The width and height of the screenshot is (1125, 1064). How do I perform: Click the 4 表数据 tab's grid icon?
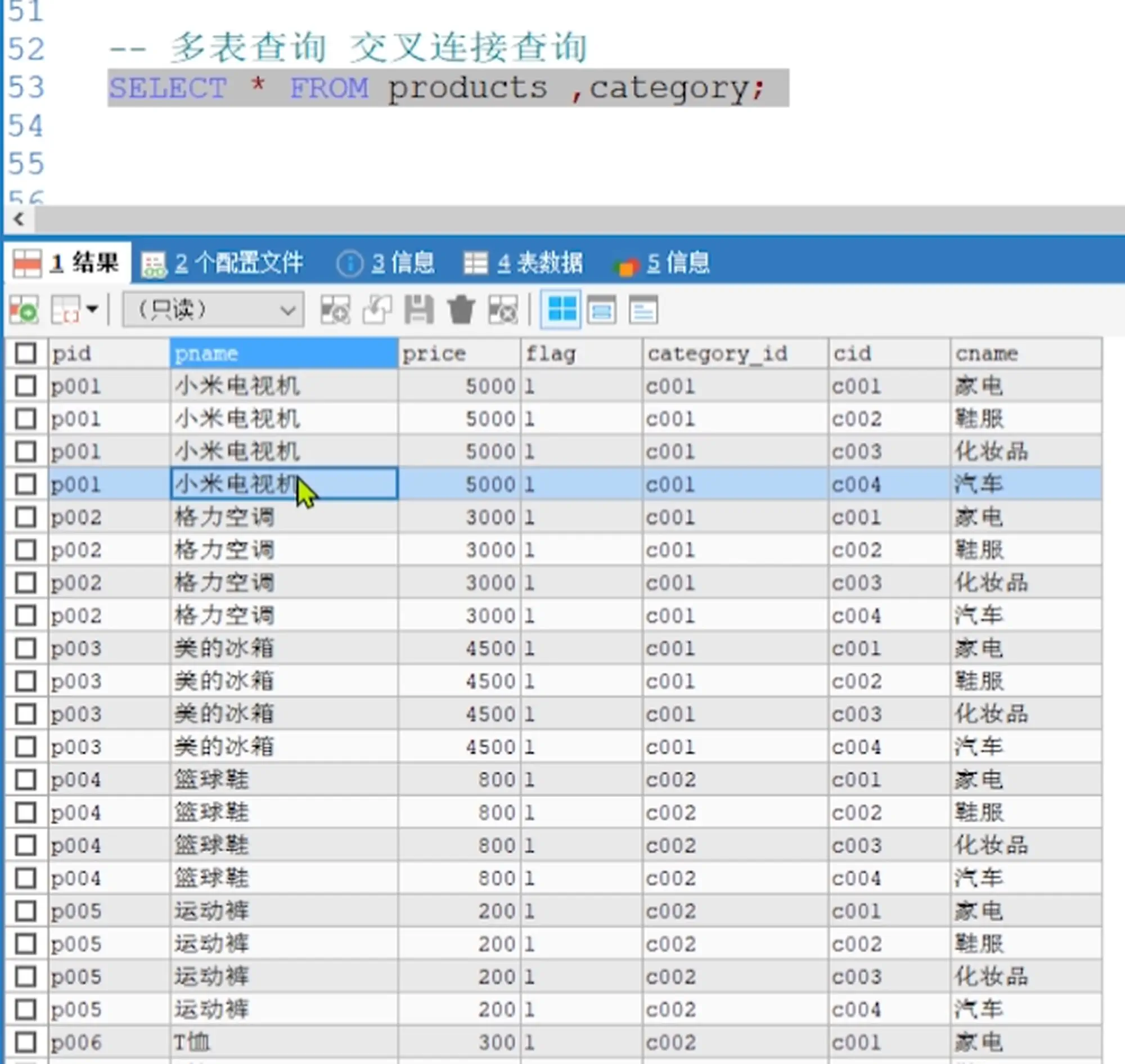tap(475, 263)
